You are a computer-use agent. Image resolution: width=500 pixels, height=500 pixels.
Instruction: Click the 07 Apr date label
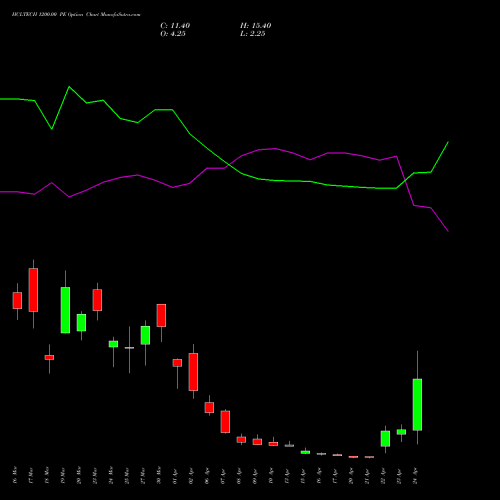pos(223,476)
